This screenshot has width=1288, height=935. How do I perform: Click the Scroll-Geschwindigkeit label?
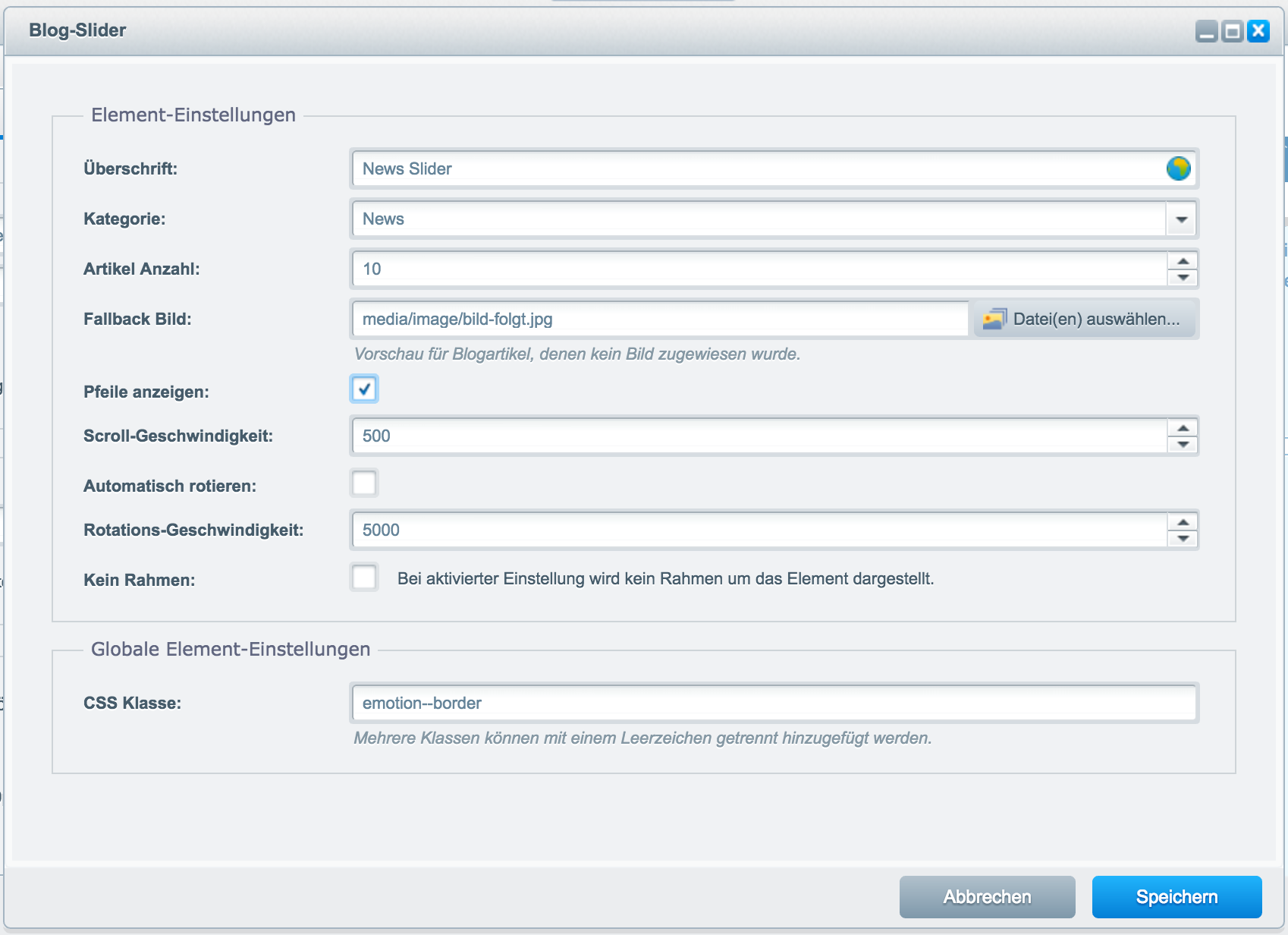178,436
